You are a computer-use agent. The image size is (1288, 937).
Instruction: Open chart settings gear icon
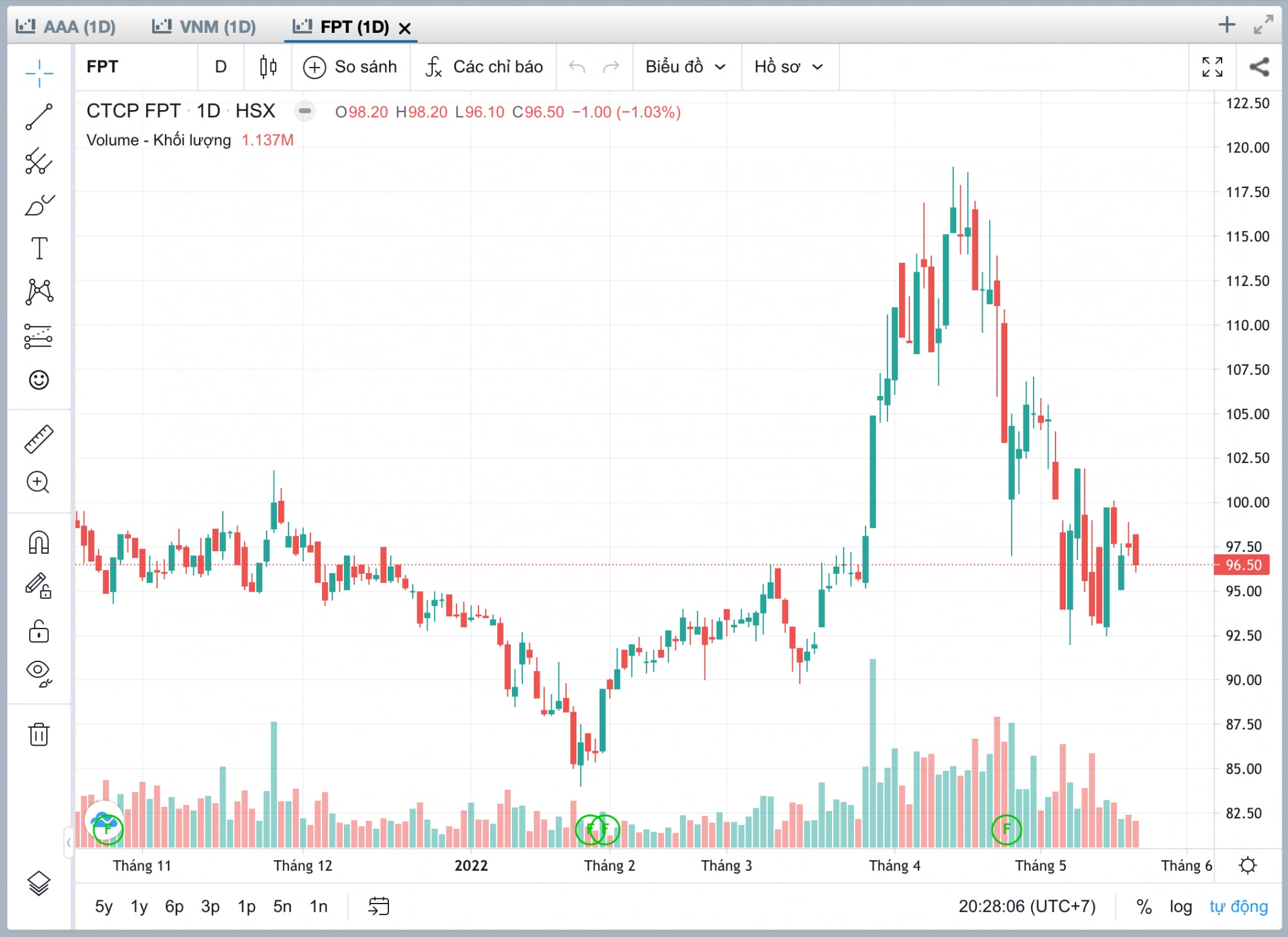[x=1248, y=865]
